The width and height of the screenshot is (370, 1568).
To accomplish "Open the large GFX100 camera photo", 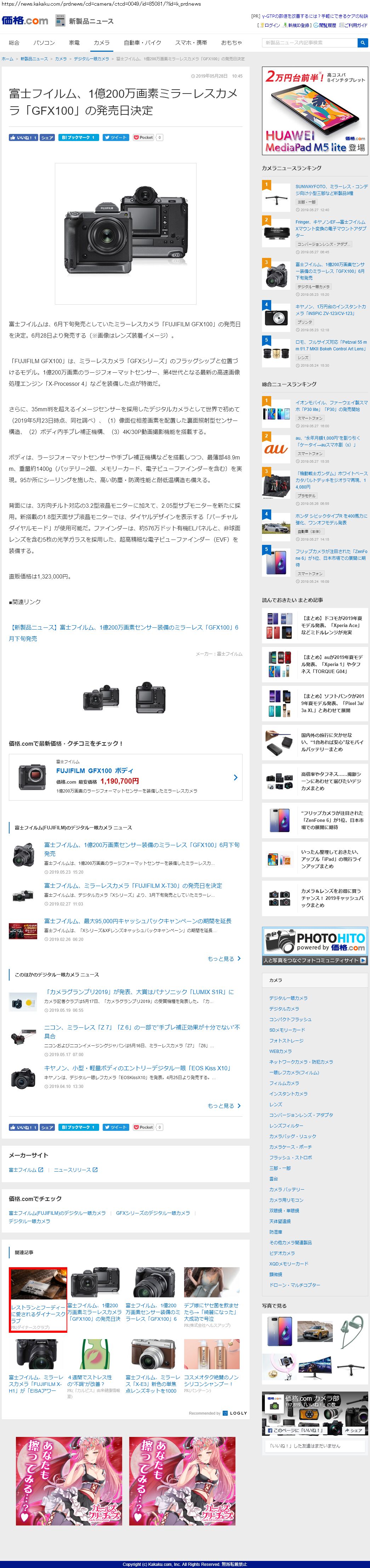I will pos(125,234).
